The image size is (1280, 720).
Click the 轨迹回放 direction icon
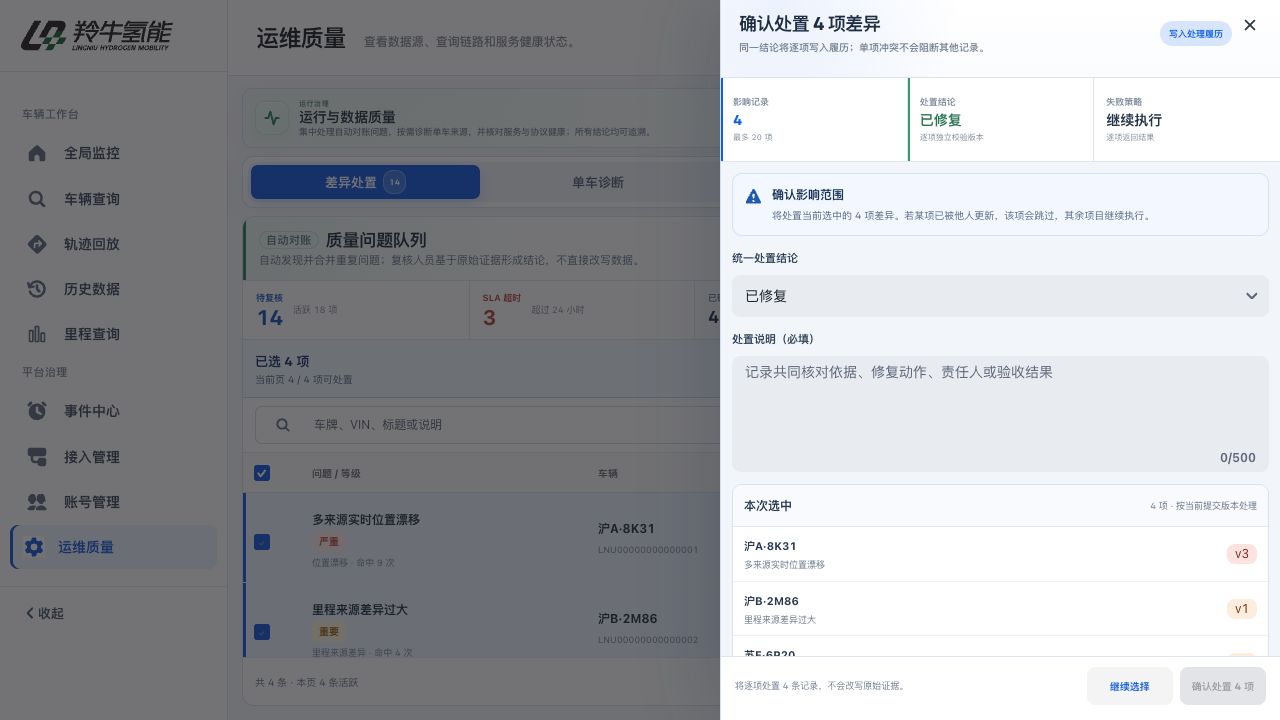(x=37, y=244)
